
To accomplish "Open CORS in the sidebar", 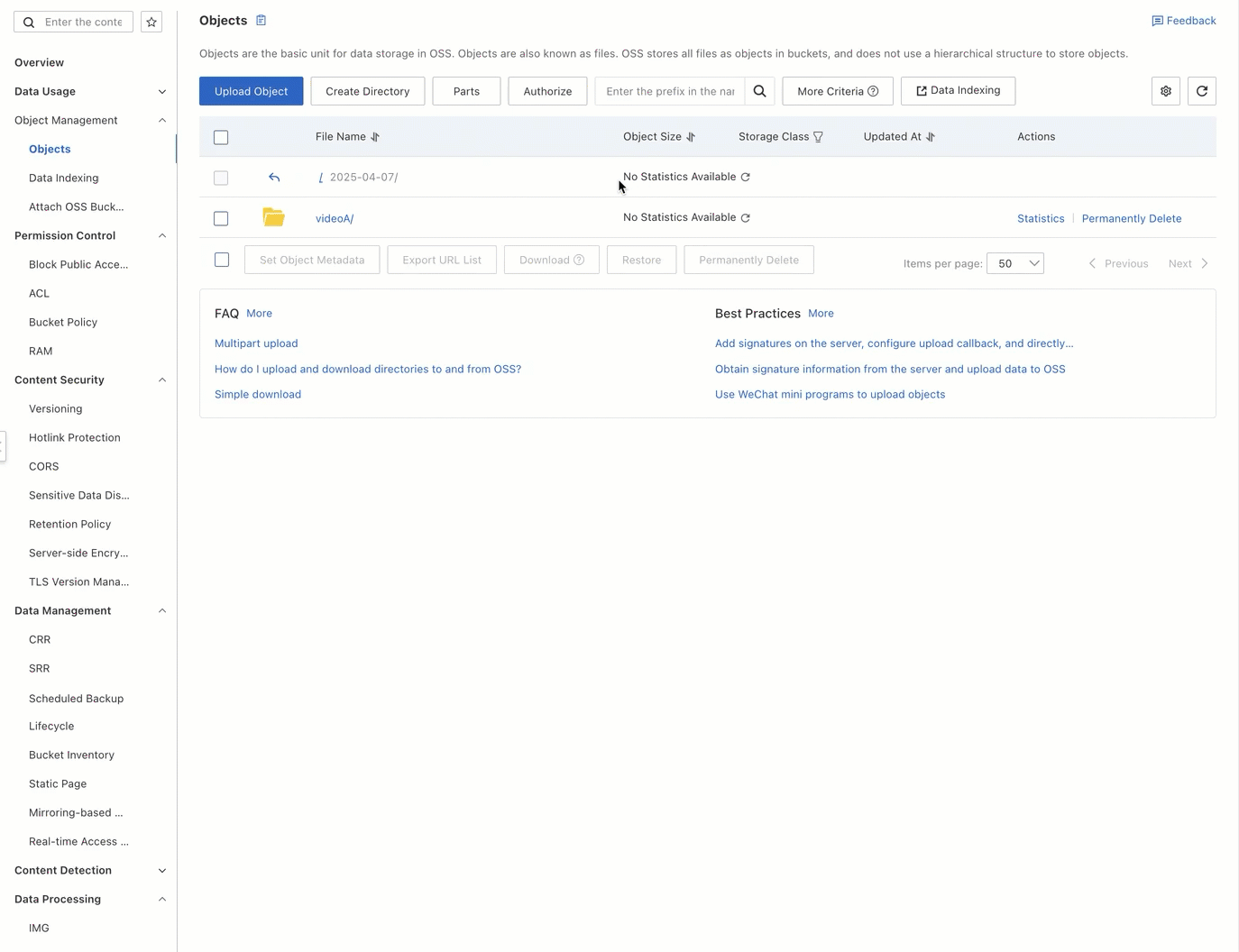I will [43, 466].
